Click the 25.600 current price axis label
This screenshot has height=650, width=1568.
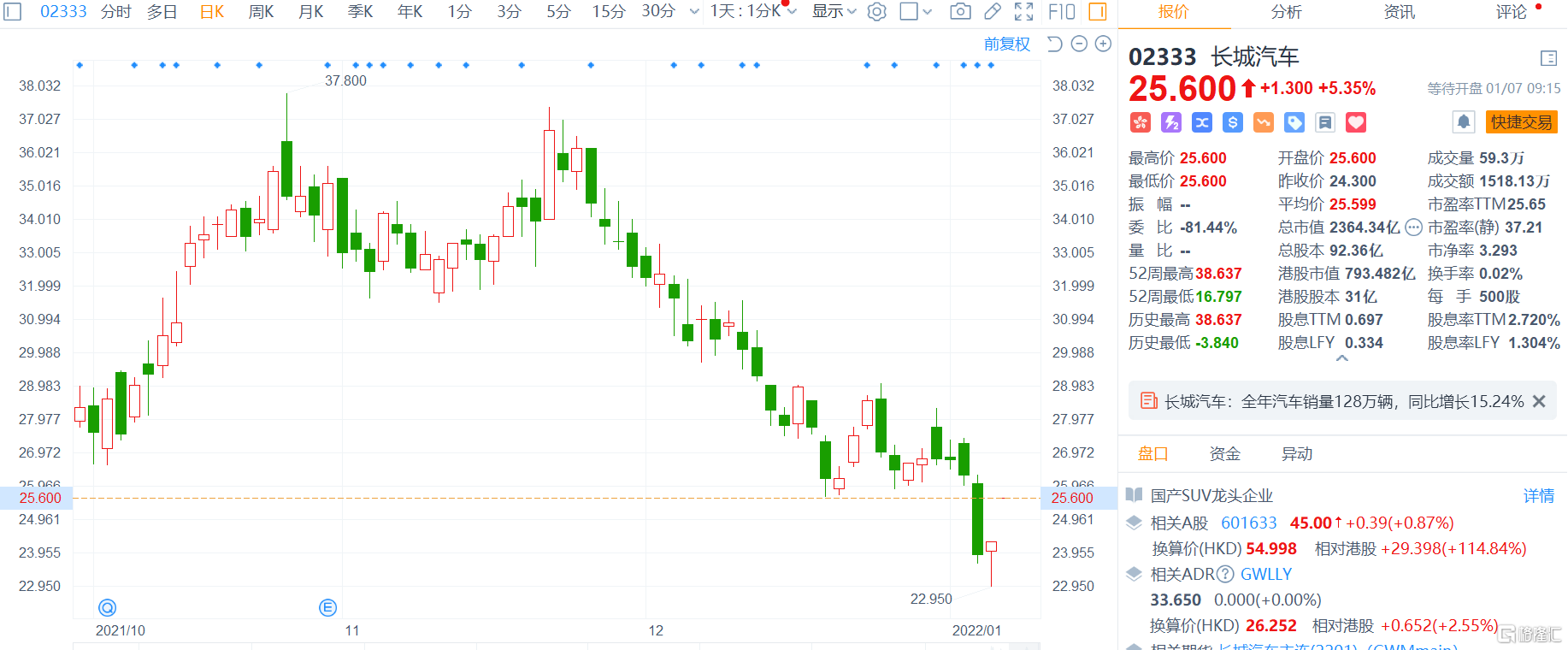[40, 498]
